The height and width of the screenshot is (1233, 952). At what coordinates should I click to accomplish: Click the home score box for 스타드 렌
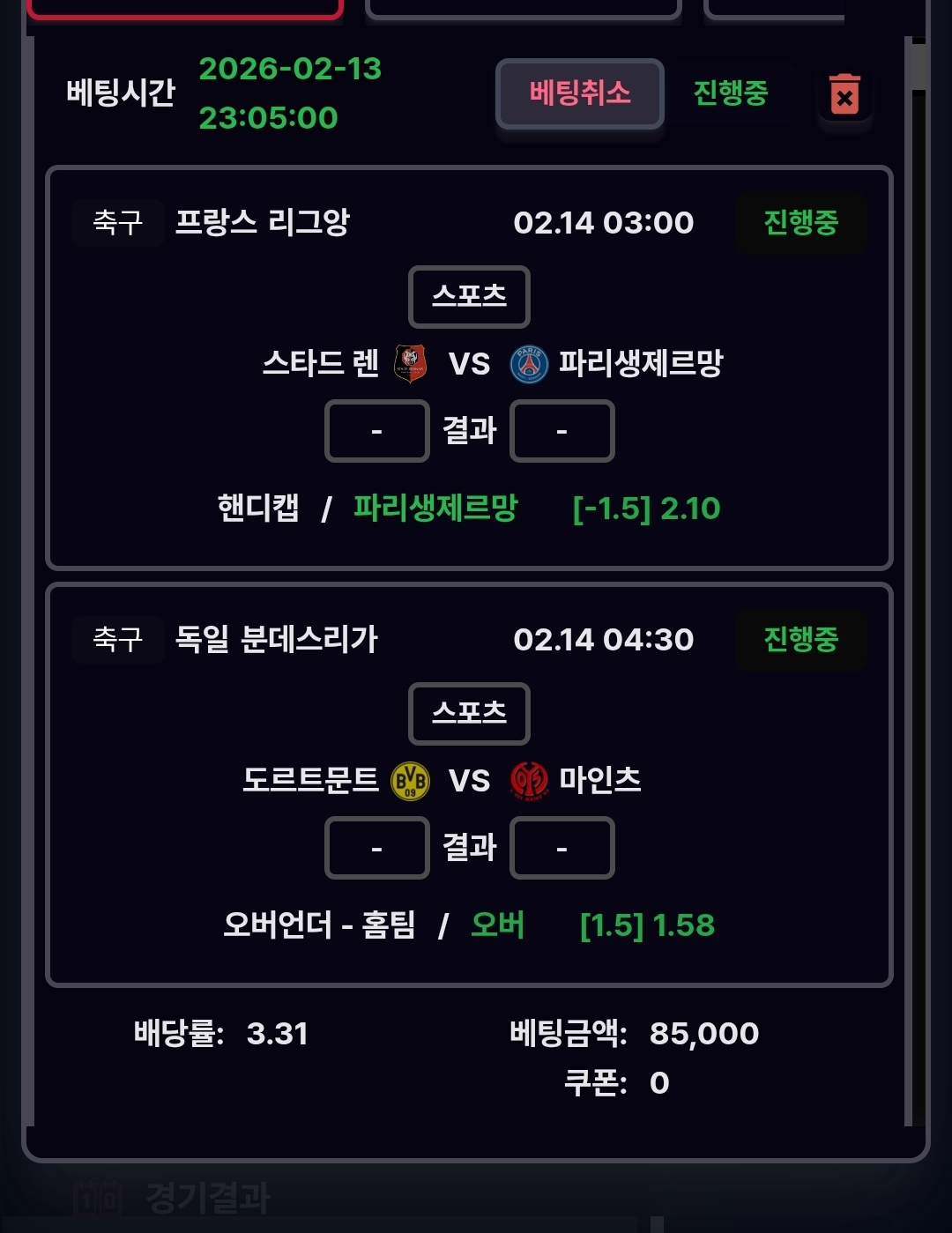point(376,431)
